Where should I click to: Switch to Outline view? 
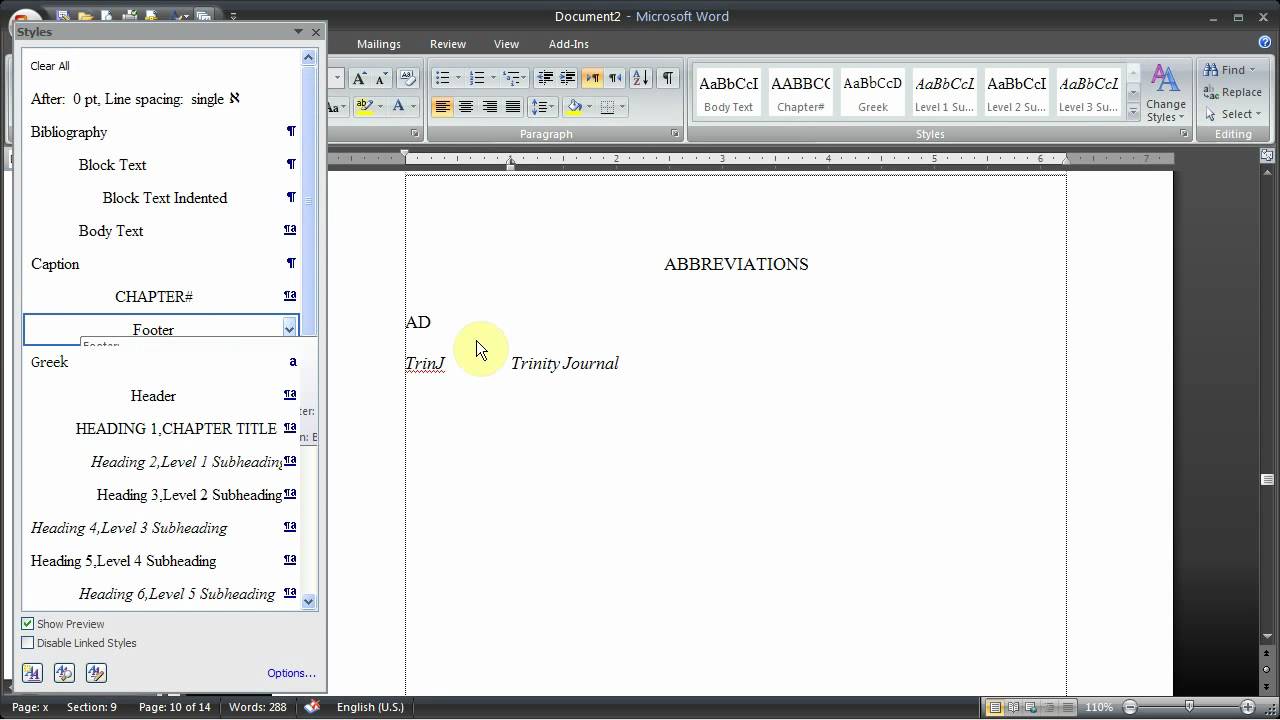(x=1048, y=707)
